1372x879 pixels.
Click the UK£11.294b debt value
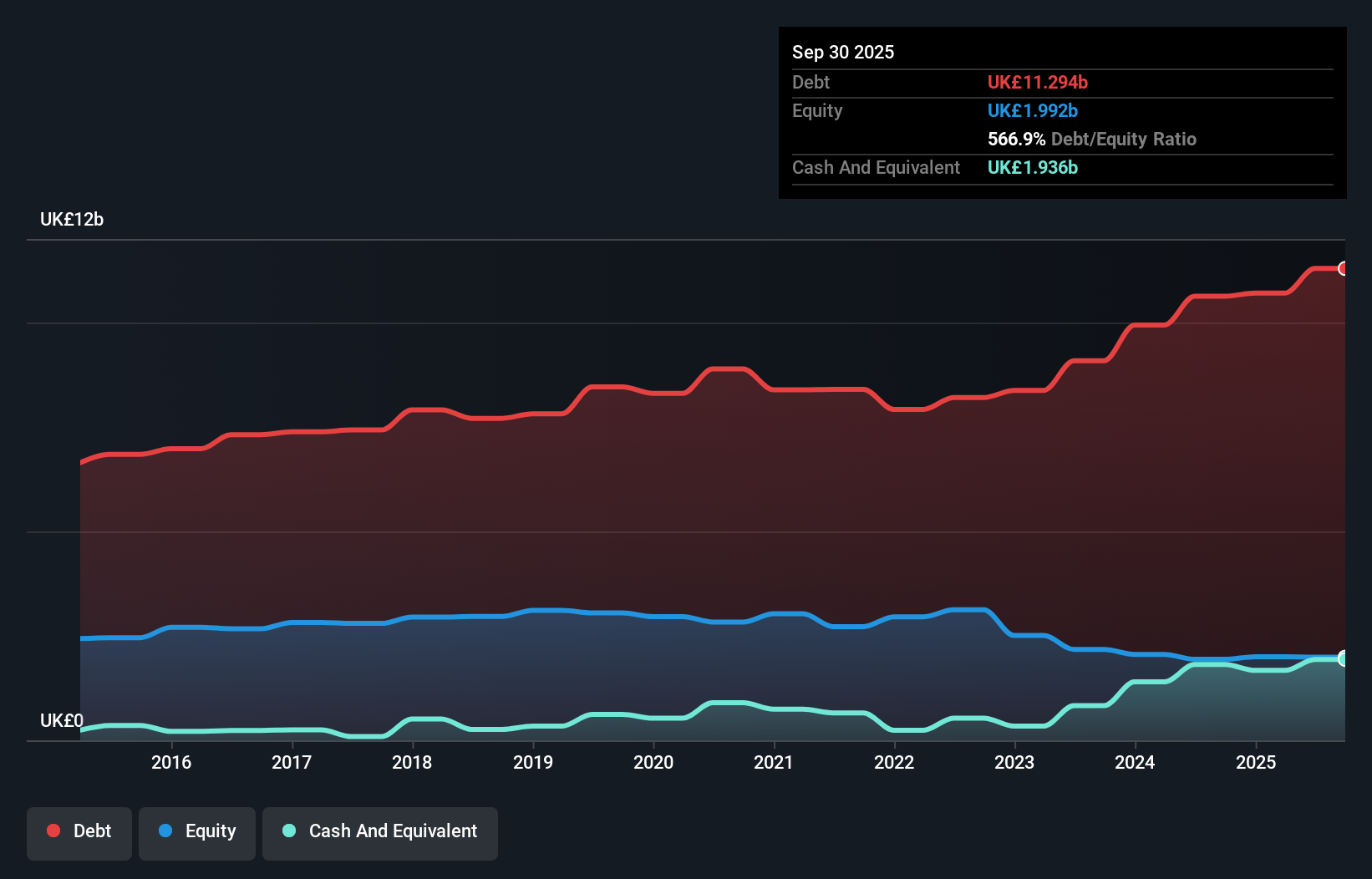pos(1038,82)
